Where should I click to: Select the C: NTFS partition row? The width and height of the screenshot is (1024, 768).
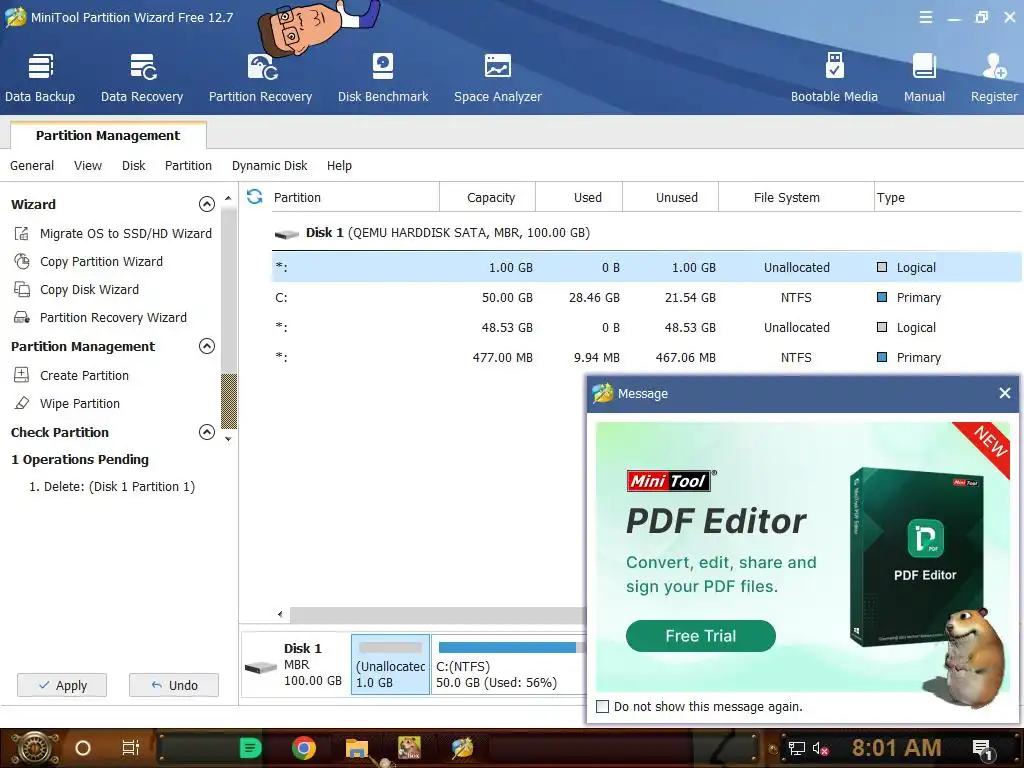647,298
